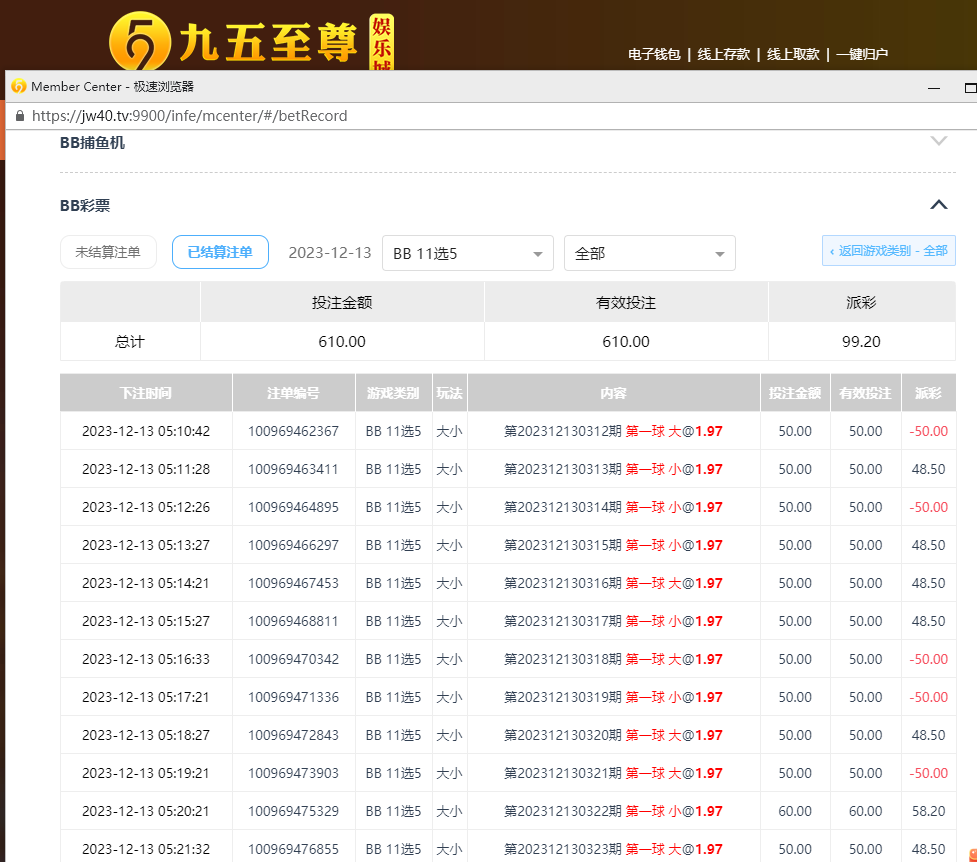
Task: Open the 全部 filter dropdown
Action: (649, 254)
